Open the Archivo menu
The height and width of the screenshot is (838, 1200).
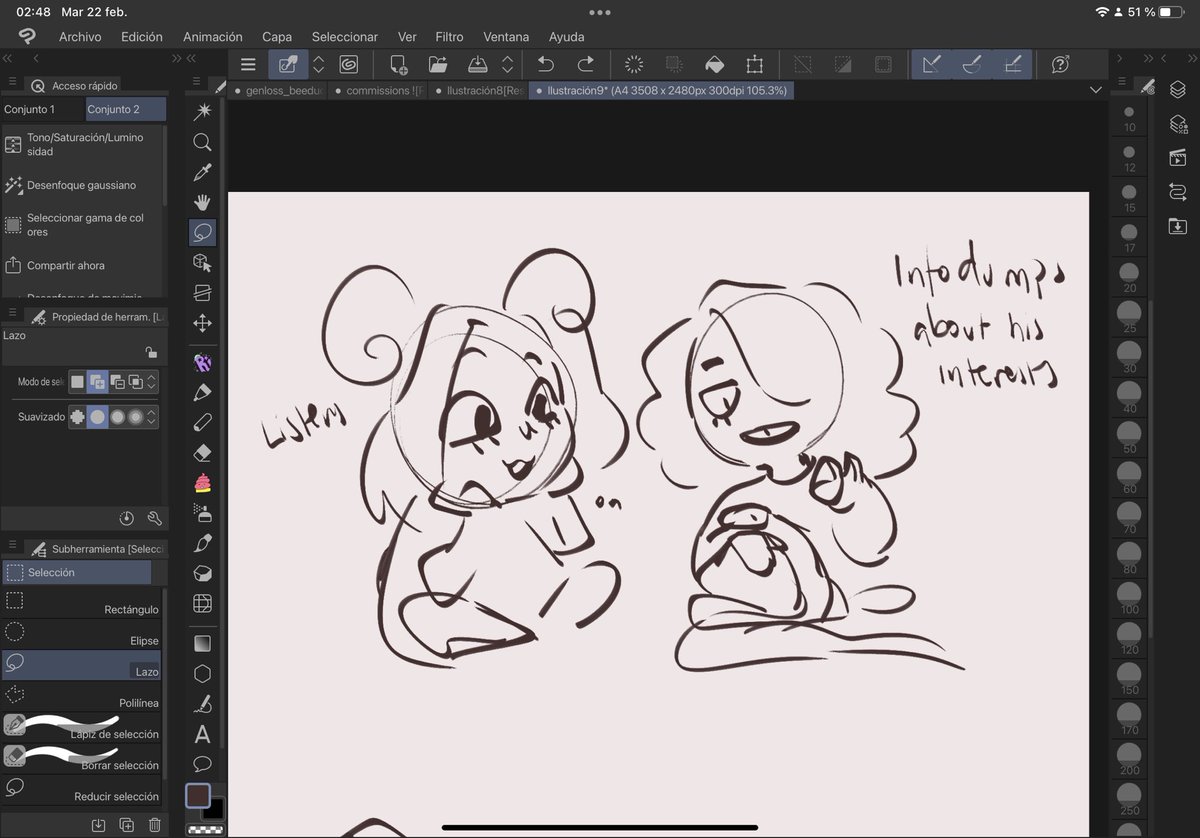pos(80,37)
